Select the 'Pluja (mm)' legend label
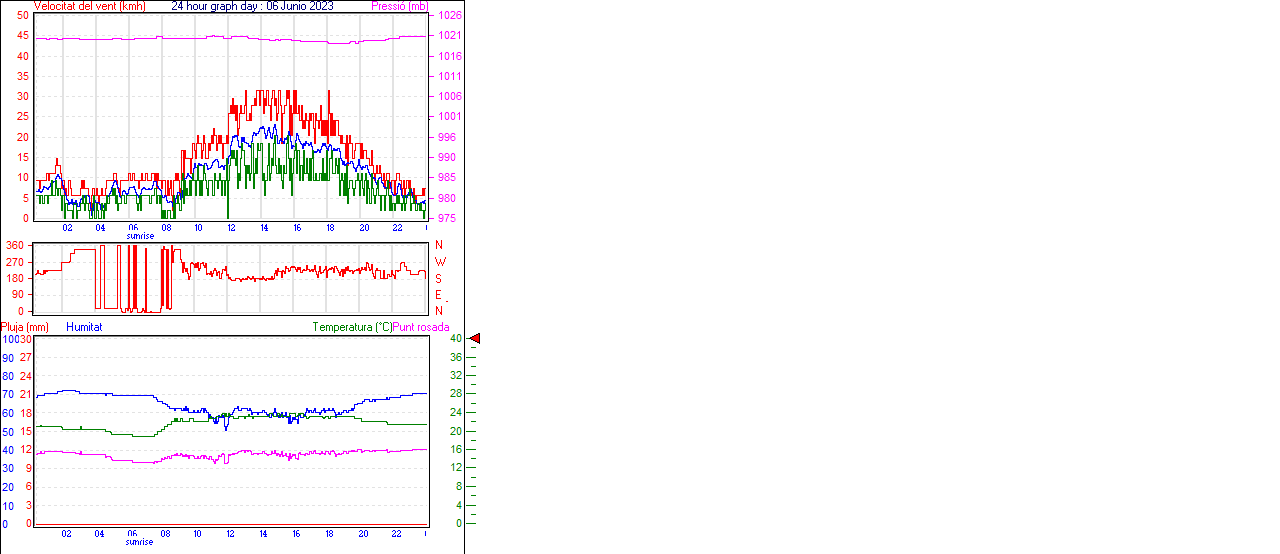 pos(25,327)
